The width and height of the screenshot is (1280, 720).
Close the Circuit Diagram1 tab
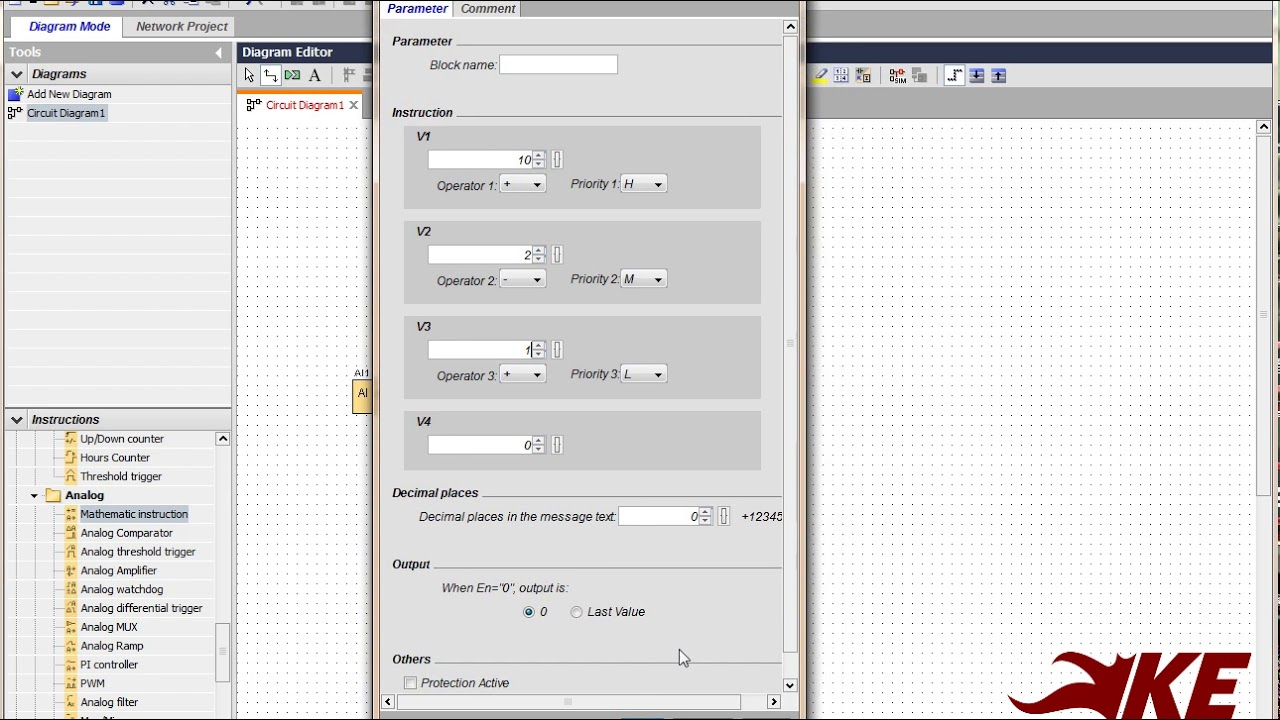click(353, 105)
